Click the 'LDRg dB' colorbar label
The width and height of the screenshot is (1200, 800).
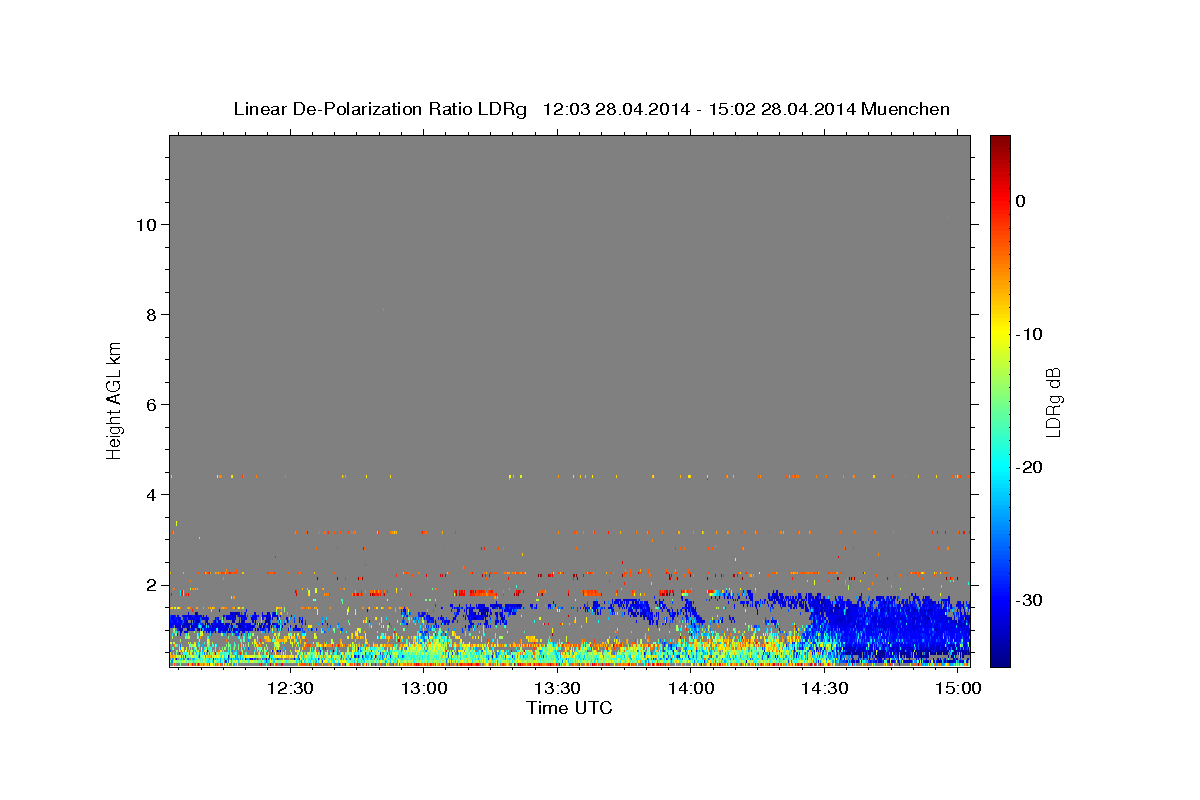pos(1052,402)
